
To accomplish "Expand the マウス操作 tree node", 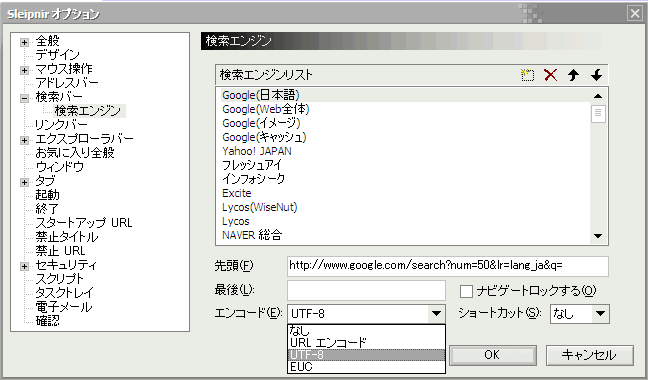I will pyautogui.click(x=24, y=70).
